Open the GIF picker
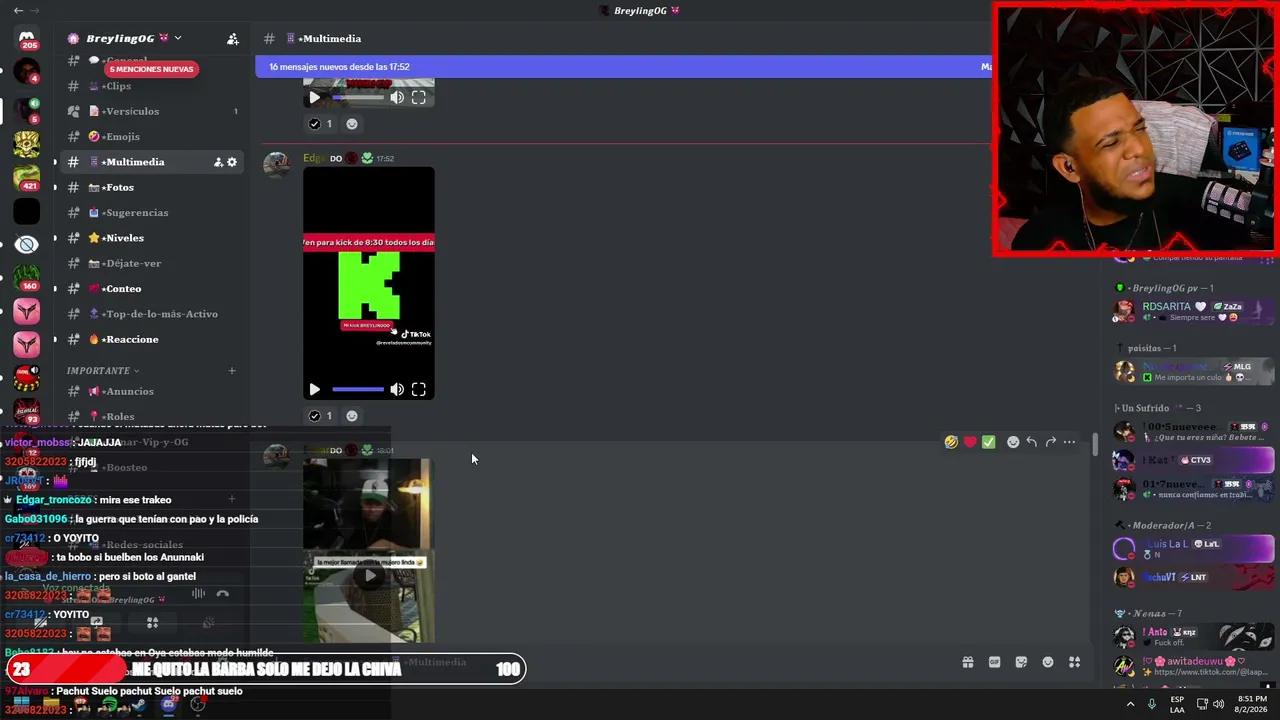 (995, 662)
